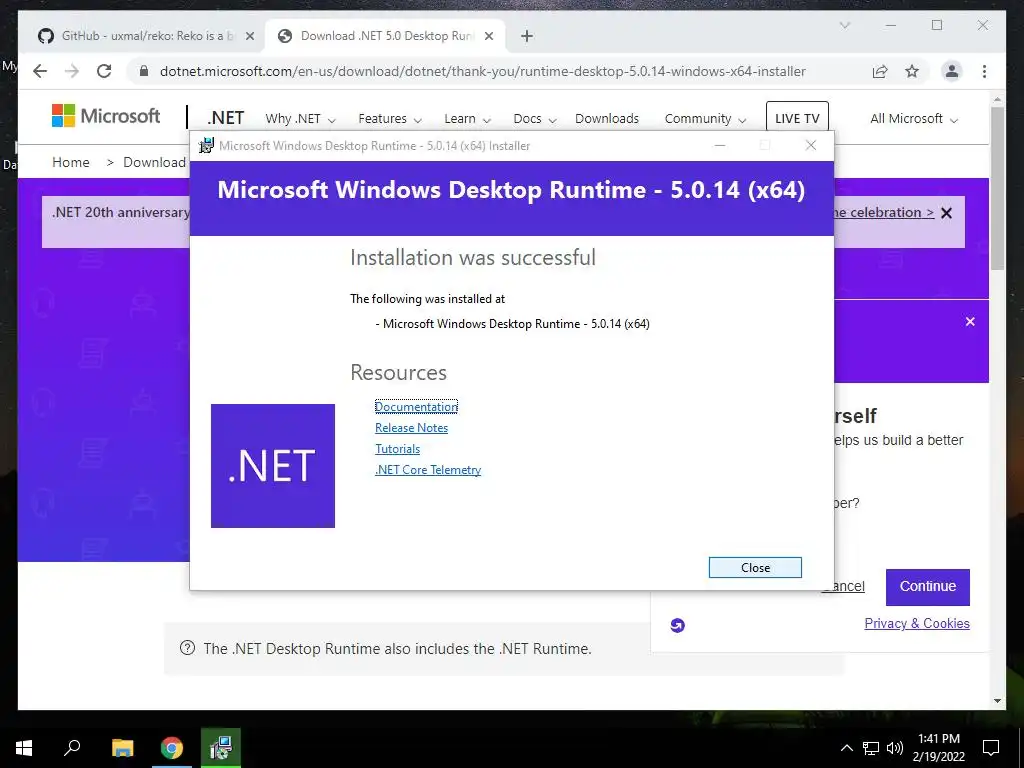This screenshot has width=1024, height=768.
Task: Click the LIVE TV button
Action: coord(797,118)
